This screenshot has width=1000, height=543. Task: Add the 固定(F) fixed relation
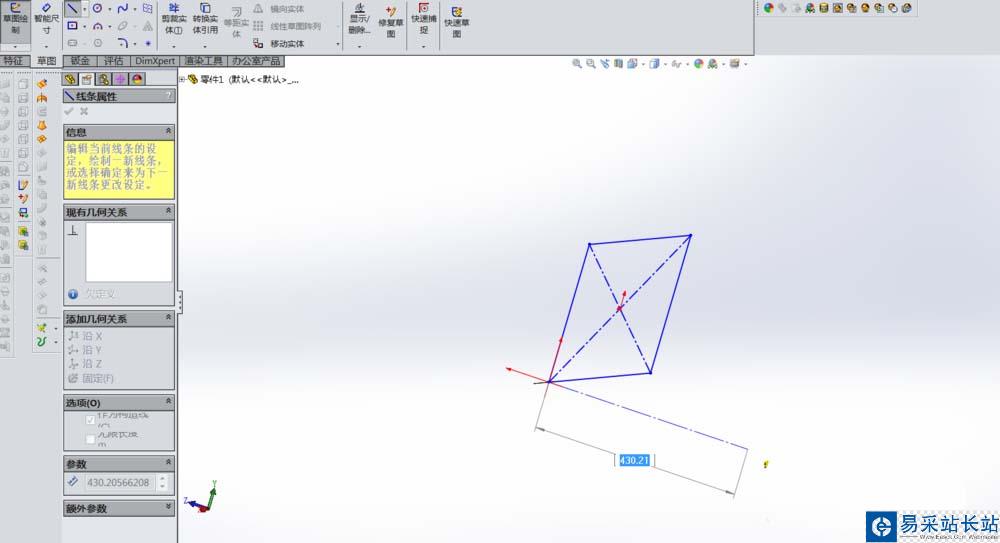click(91, 378)
